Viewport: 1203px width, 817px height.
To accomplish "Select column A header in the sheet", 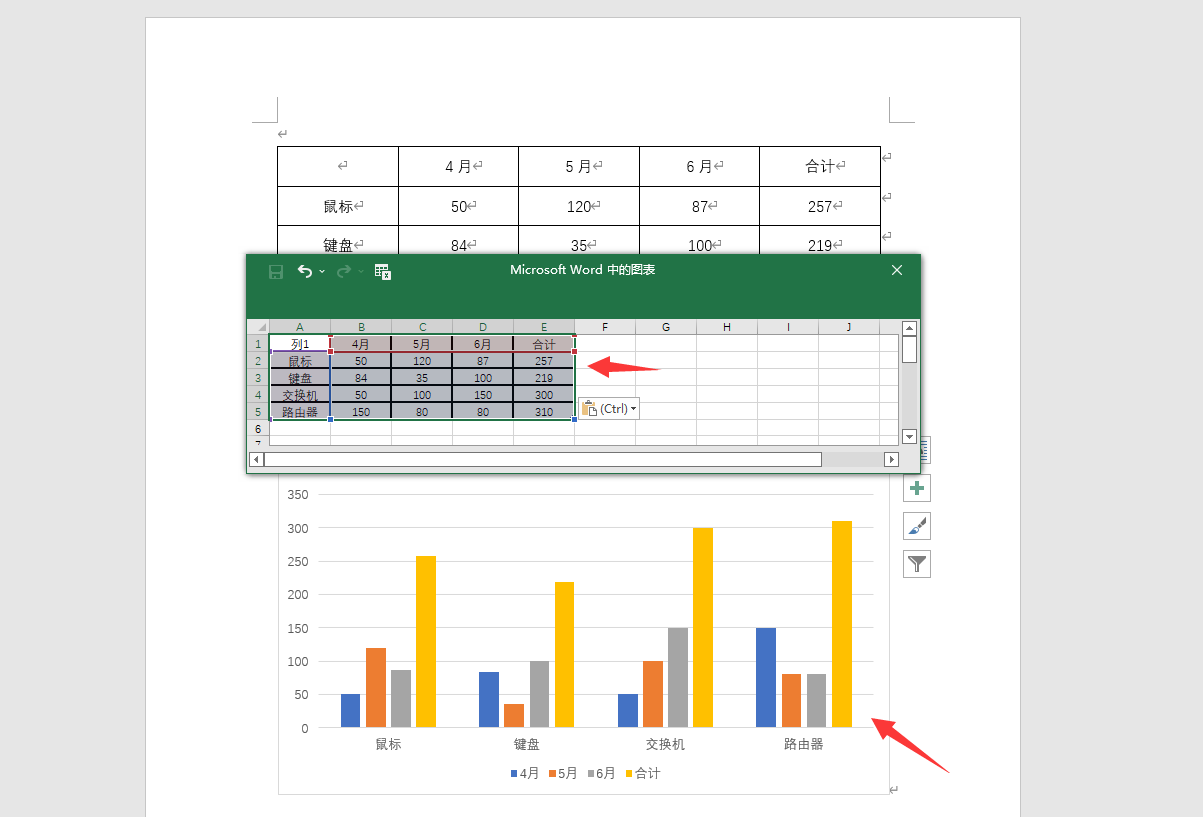I will click(x=300, y=327).
